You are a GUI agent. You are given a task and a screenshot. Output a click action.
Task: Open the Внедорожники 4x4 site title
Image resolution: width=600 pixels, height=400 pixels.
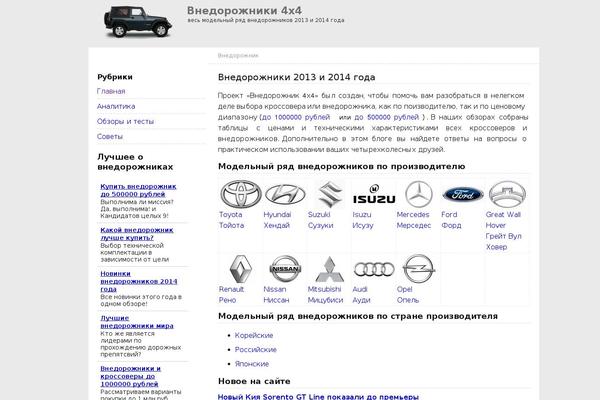244,10
